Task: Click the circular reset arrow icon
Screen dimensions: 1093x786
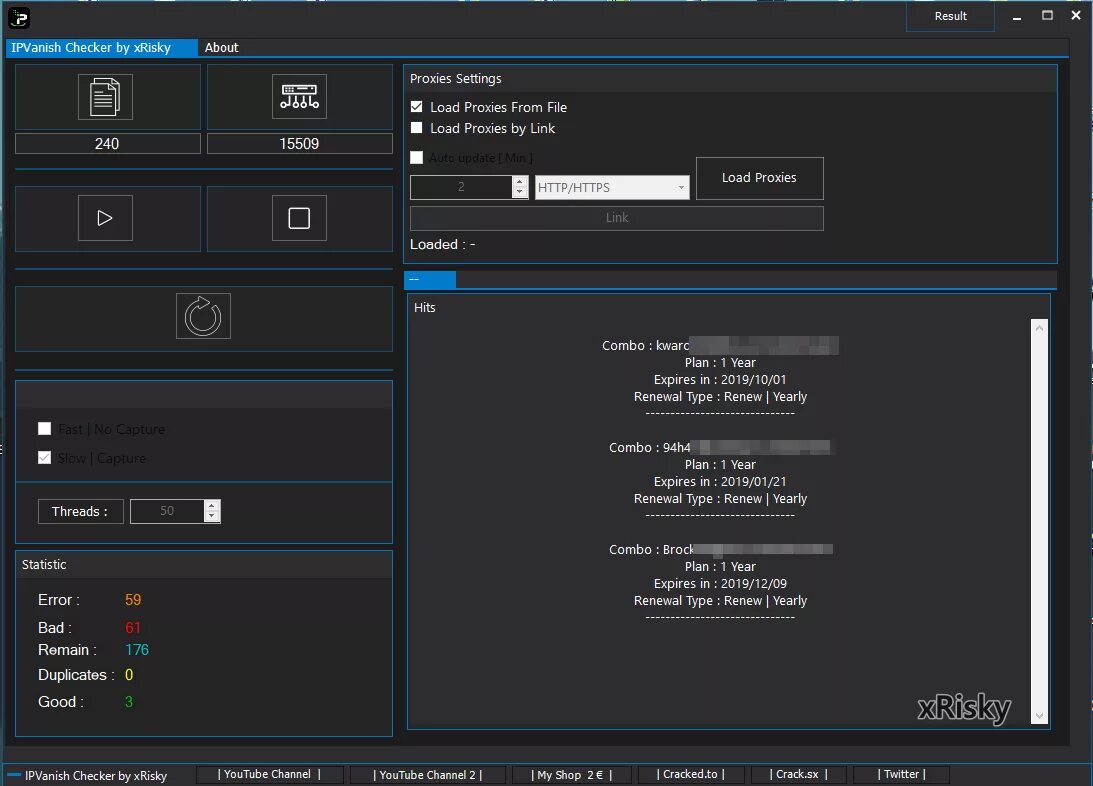Action: click(x=203, y=316)
